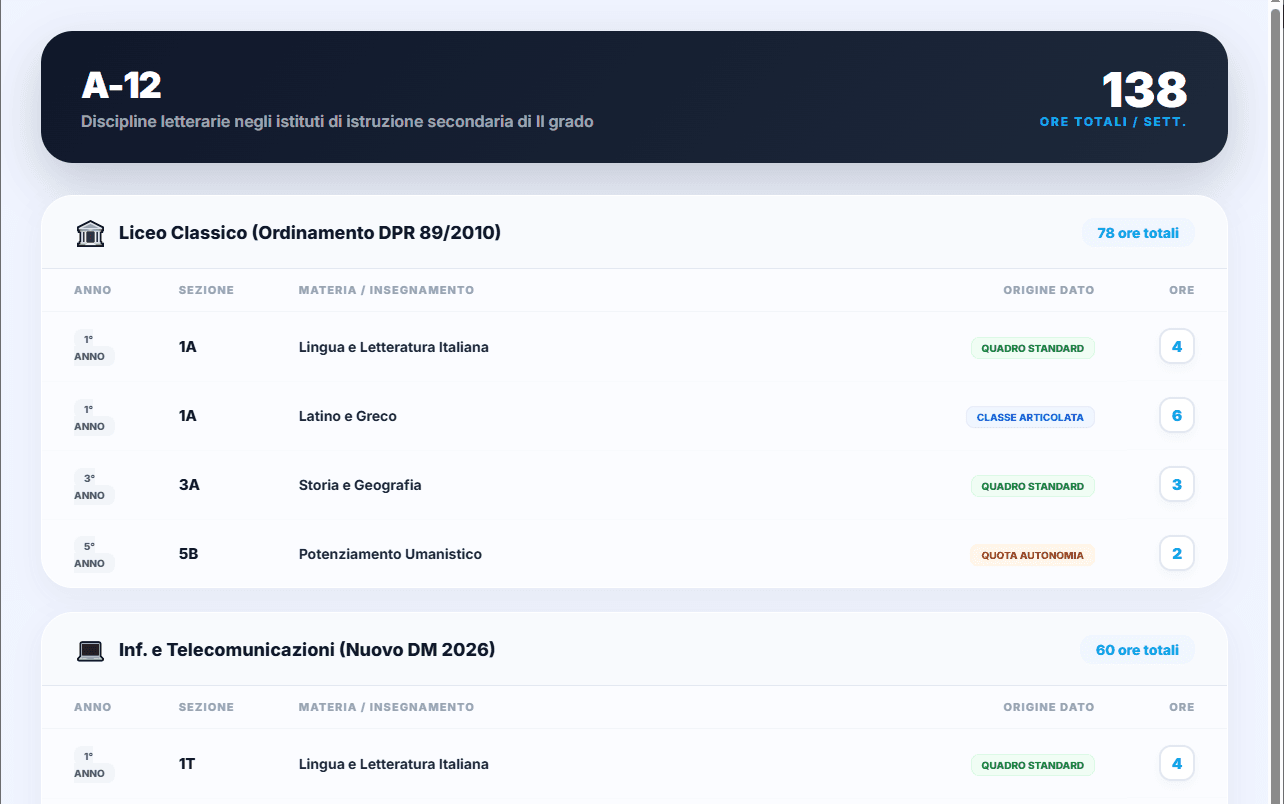
Task: Click the ANNO column header in Liceo Classico
Action: click(93, 290)
